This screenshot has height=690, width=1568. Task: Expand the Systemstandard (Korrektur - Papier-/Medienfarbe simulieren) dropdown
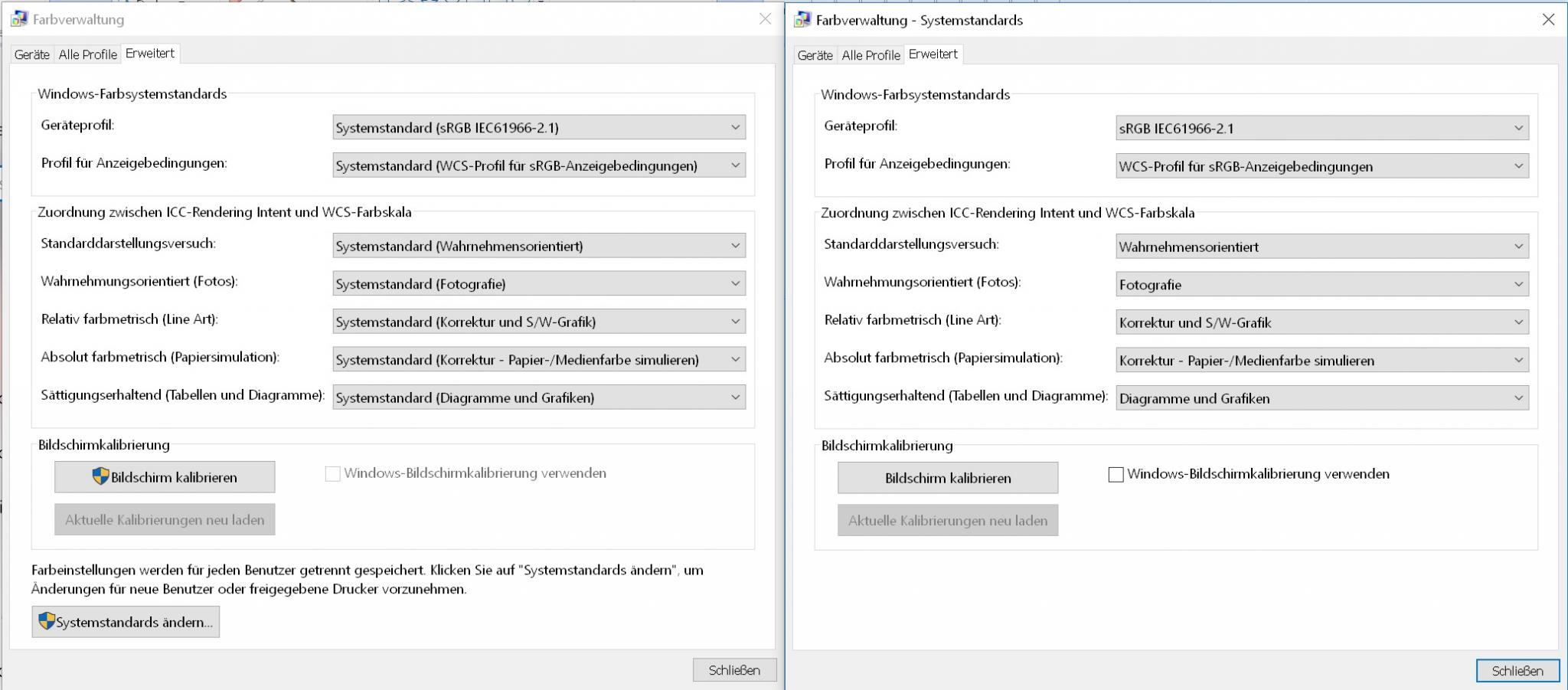tap(539, 359)
